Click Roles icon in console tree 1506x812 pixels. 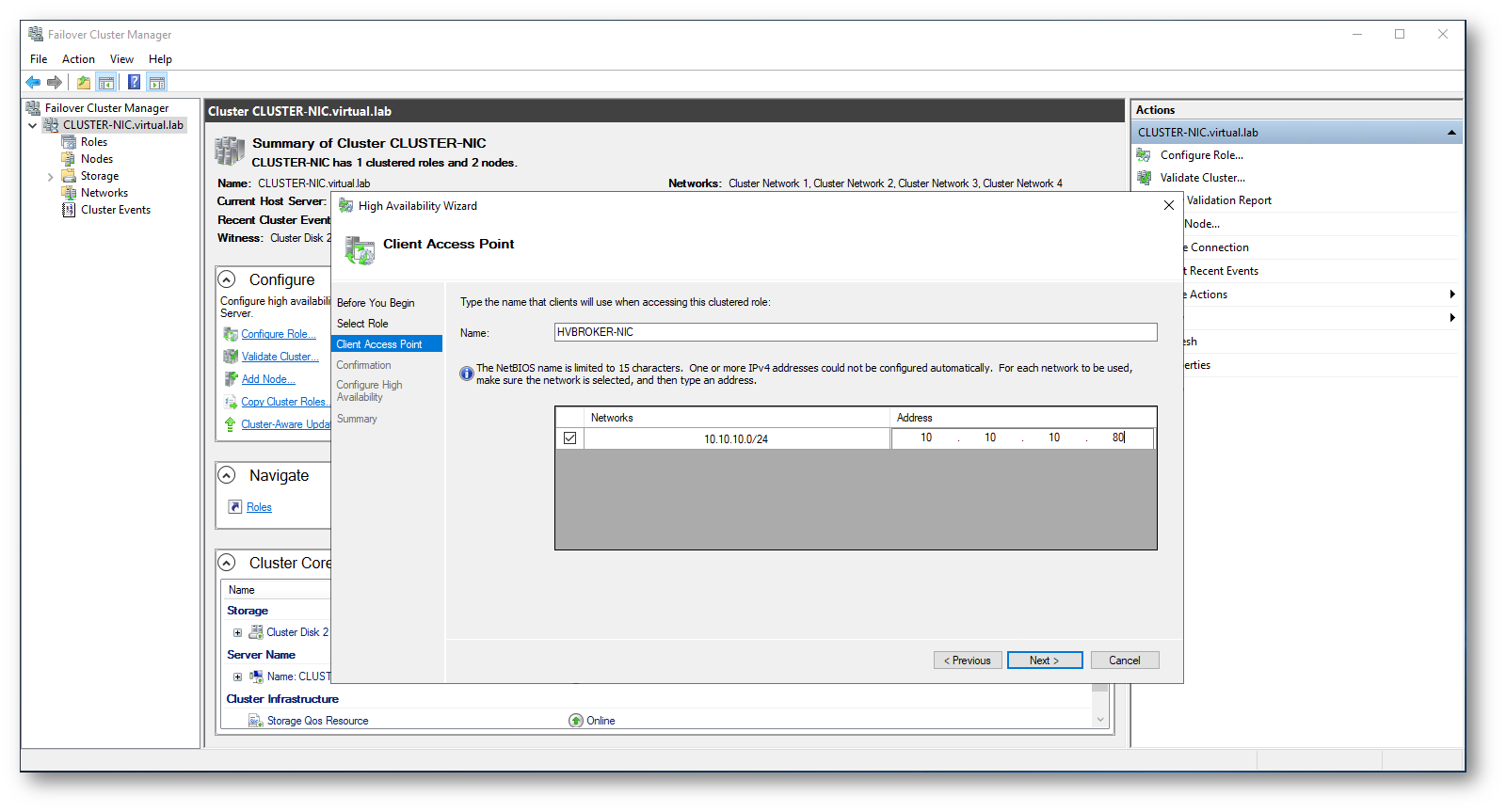tap(69, 142)
